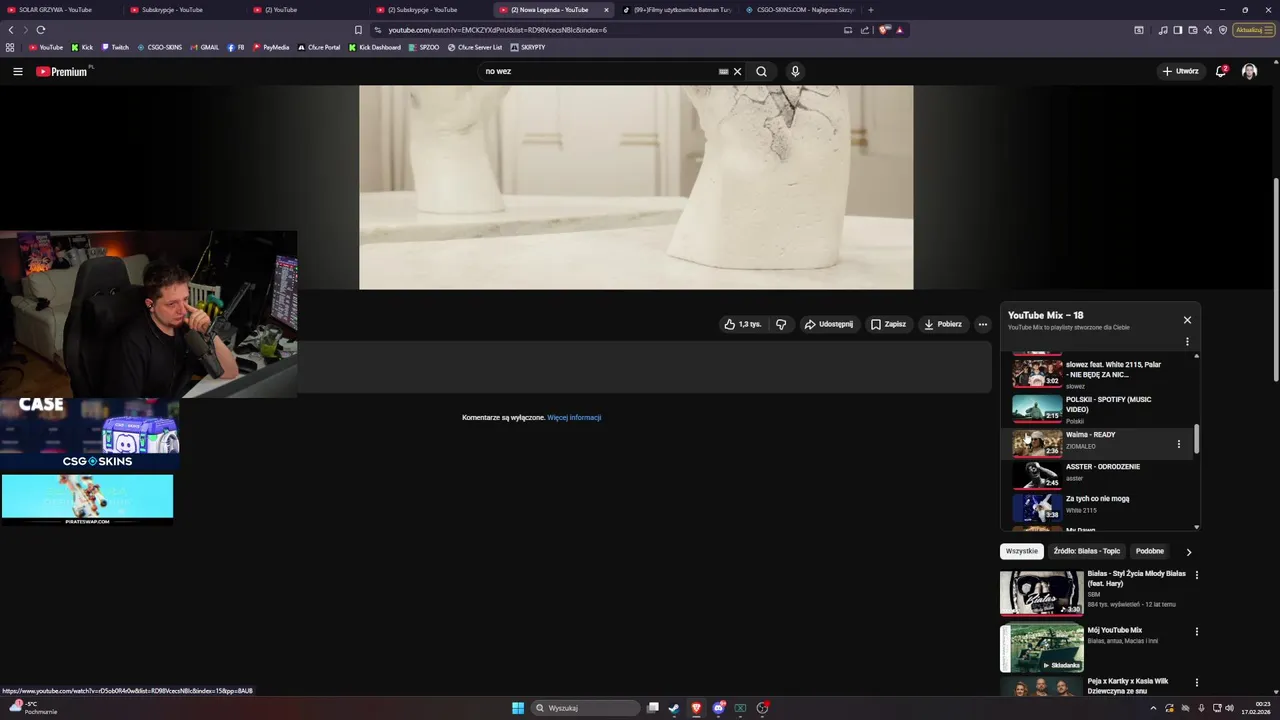This screenshot has width=1280, height=720.
Task: Open options for Walma - READY item
Action: click(x=1178, y=444)
